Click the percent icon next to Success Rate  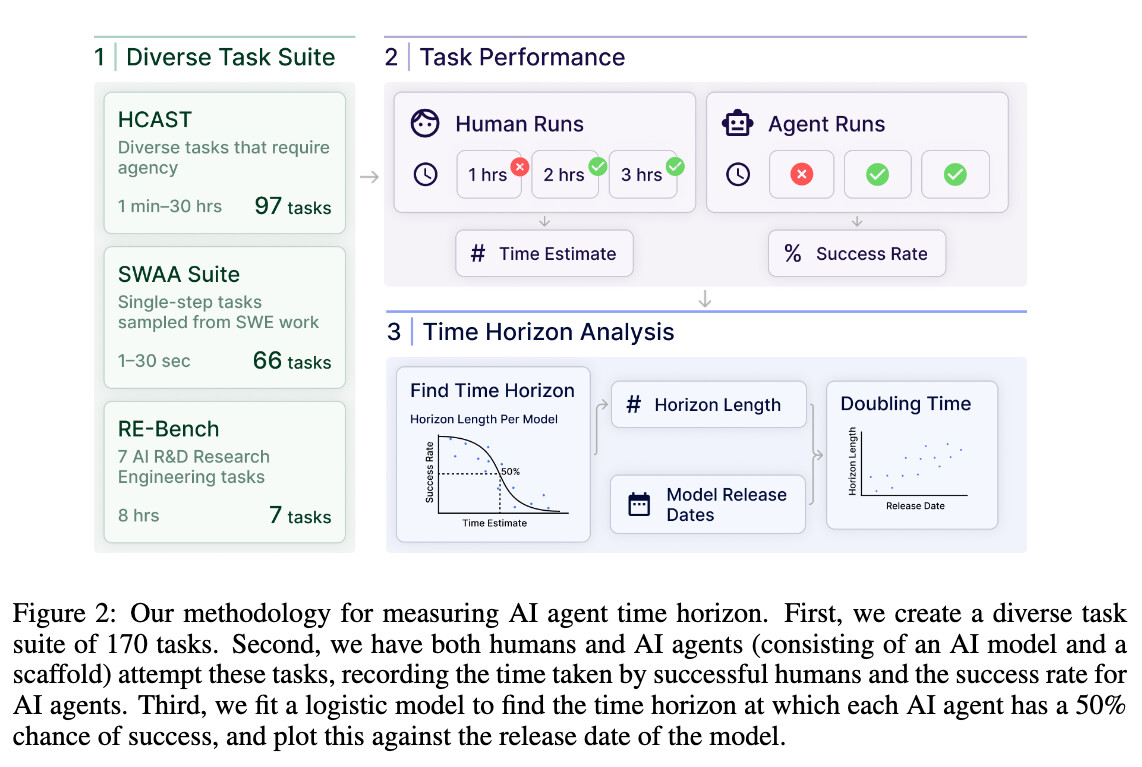(x=792, y=253)
